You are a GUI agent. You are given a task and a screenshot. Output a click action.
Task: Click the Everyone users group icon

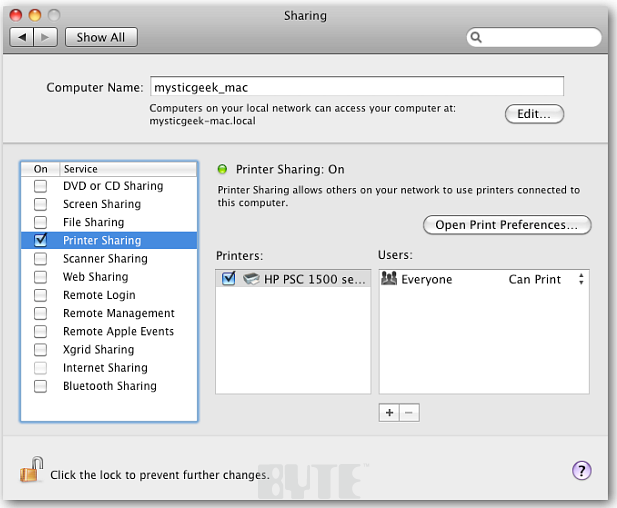click(x=390, y=279)
